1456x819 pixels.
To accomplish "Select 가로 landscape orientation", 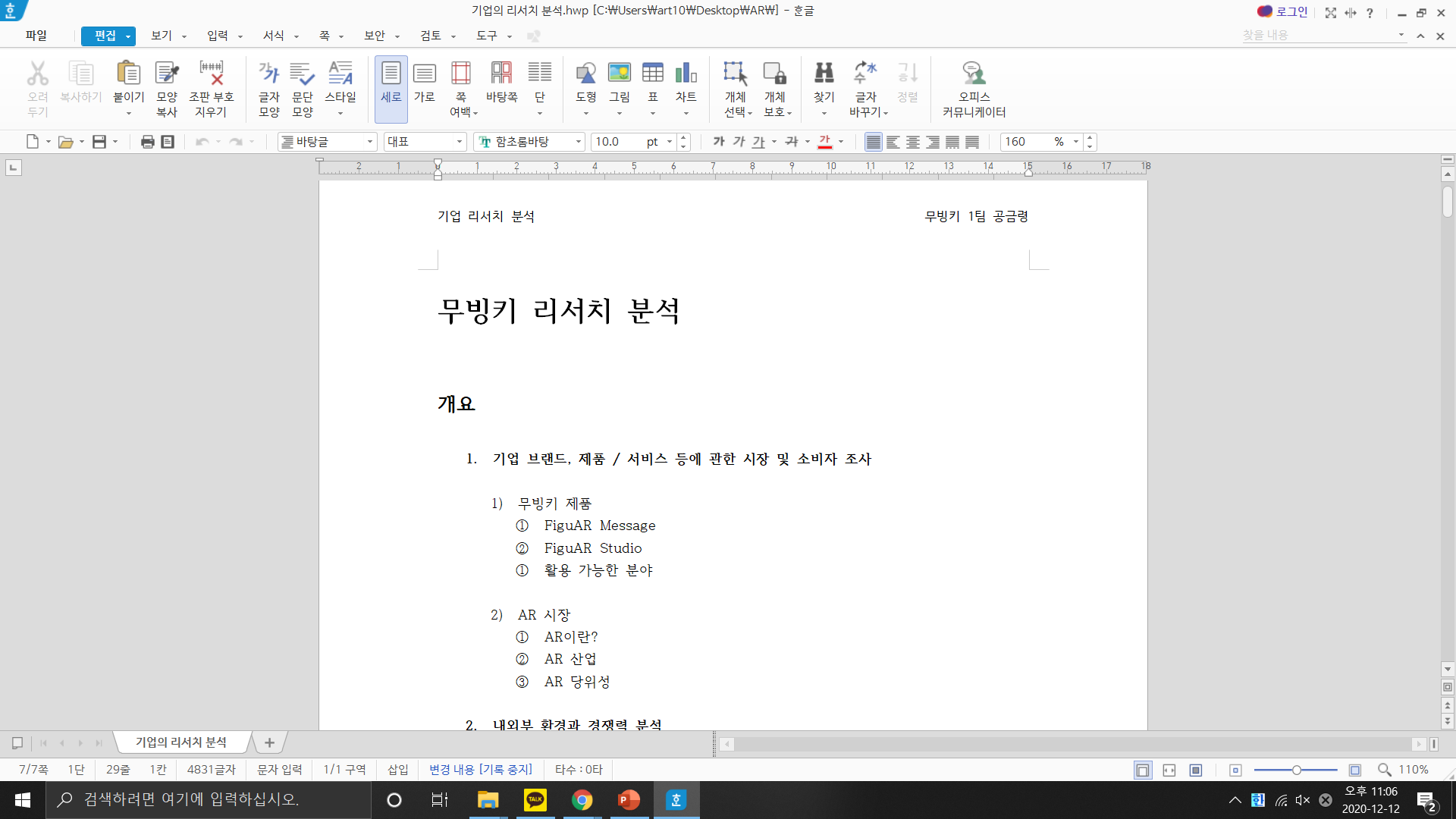I will click(424, 89).
